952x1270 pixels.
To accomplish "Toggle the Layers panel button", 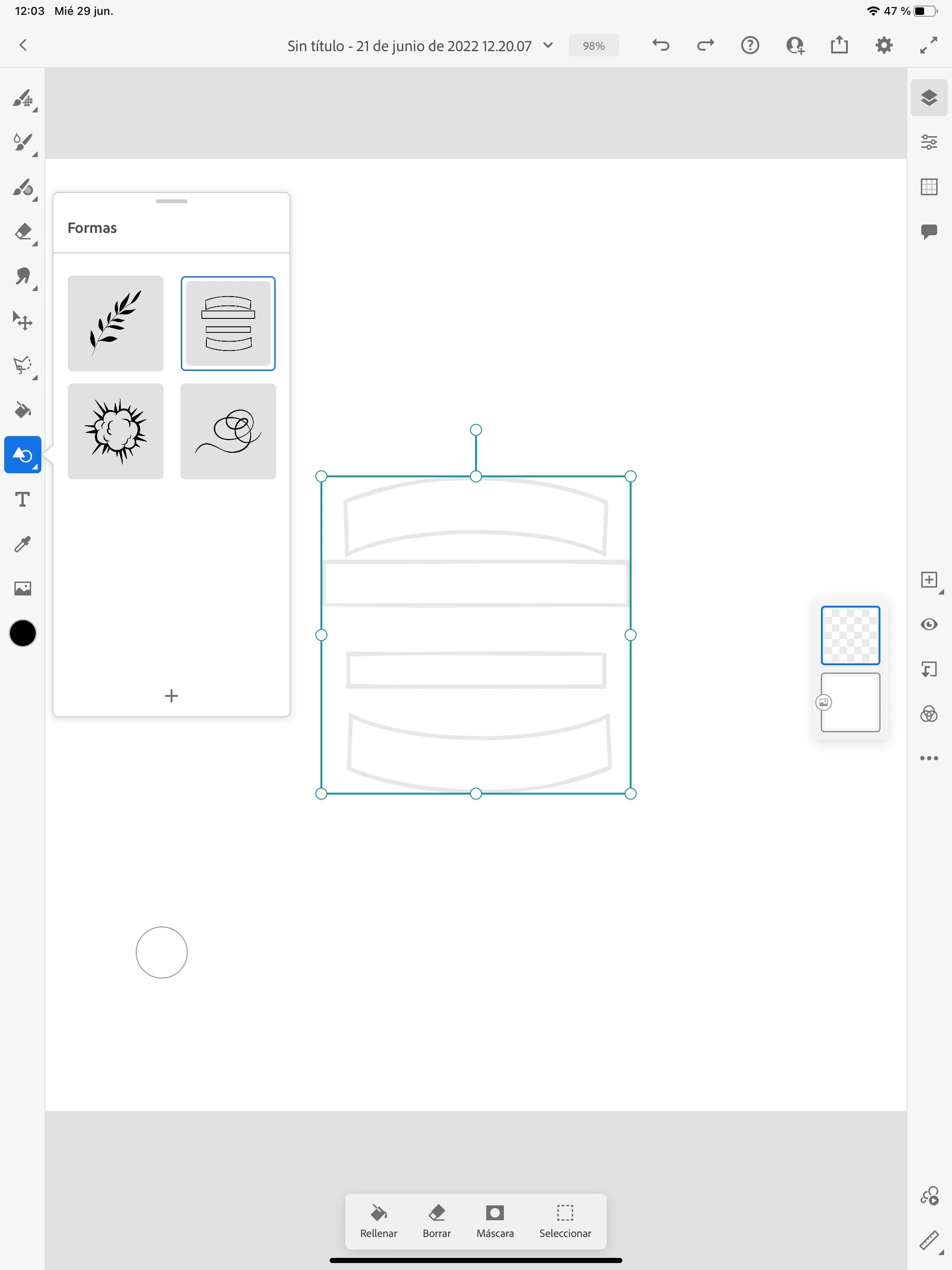I will 928,98.
